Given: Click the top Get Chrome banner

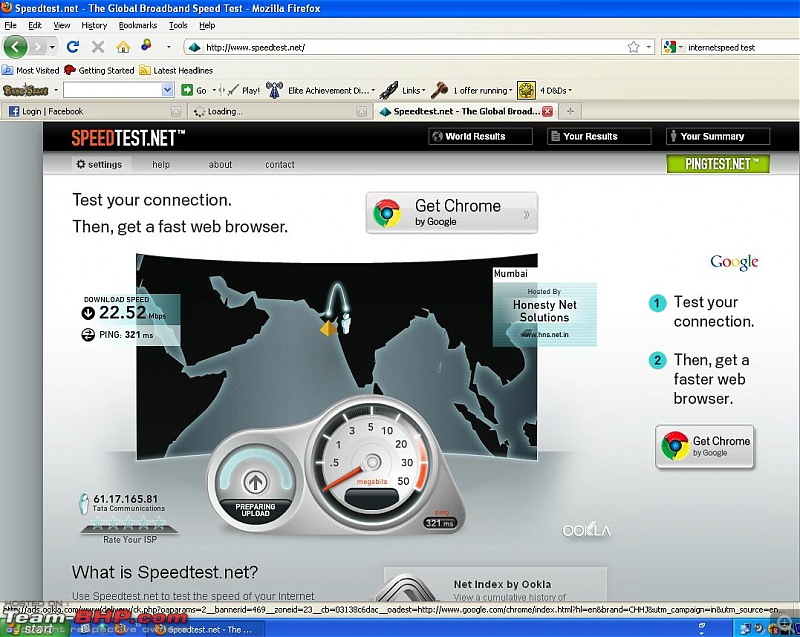Looking at the screenshot, I should click(x=452, y=213).
